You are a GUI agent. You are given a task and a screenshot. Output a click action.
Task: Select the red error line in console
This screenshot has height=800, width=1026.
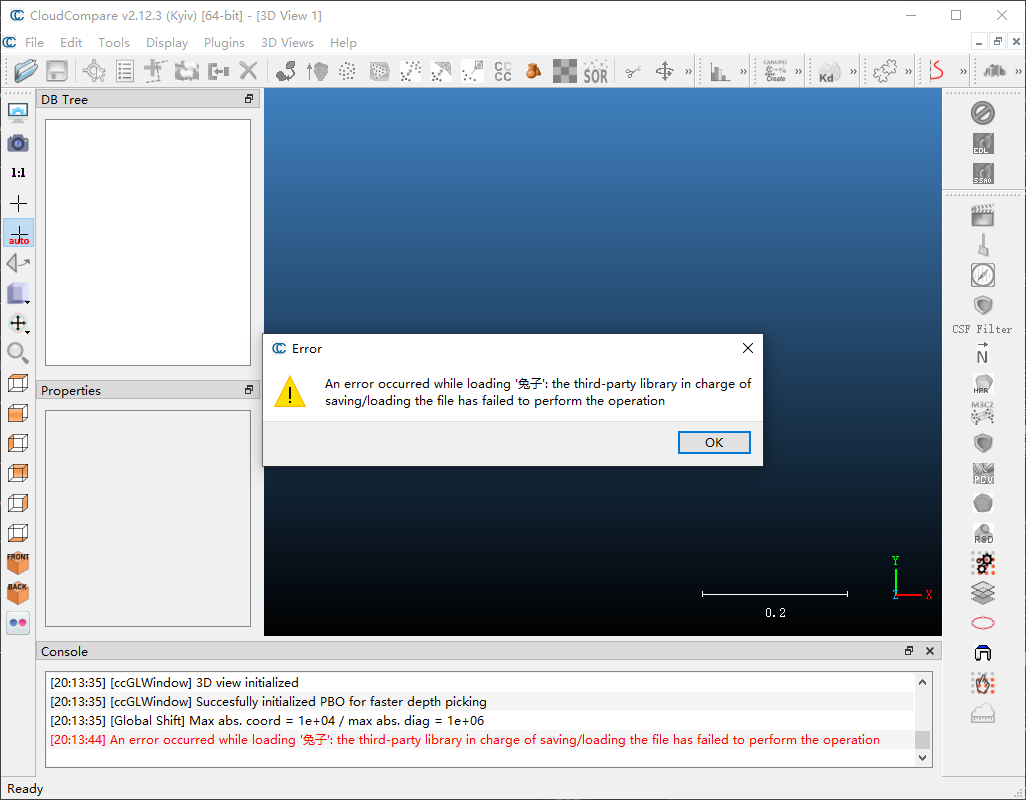click(480, 740)
